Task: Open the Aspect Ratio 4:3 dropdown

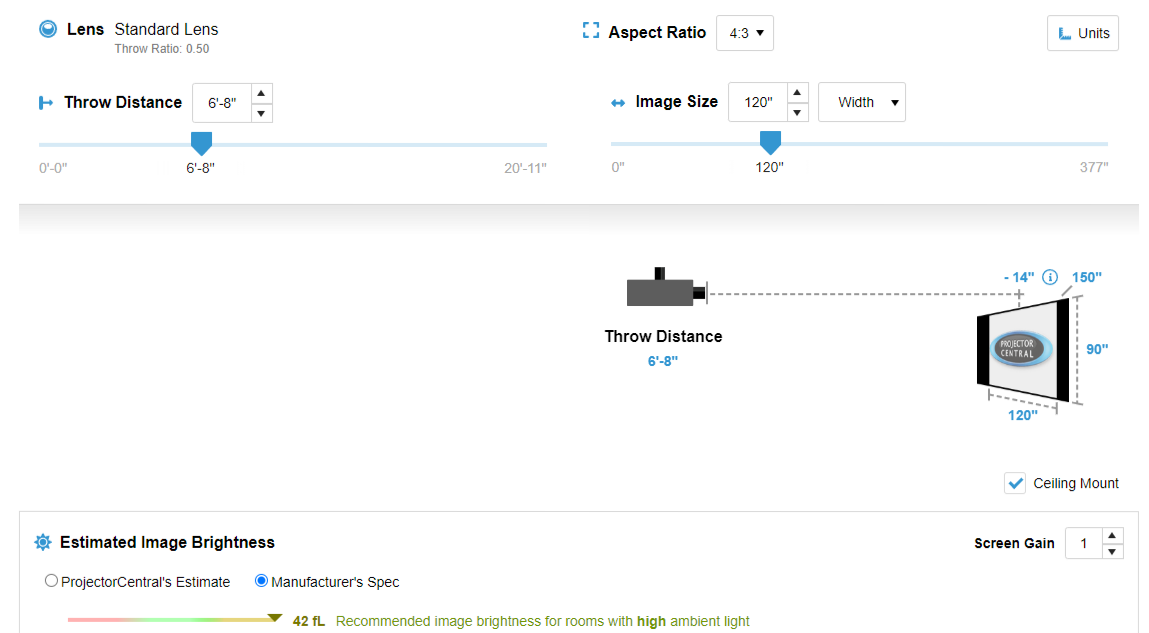Action: tap(745, 33)
